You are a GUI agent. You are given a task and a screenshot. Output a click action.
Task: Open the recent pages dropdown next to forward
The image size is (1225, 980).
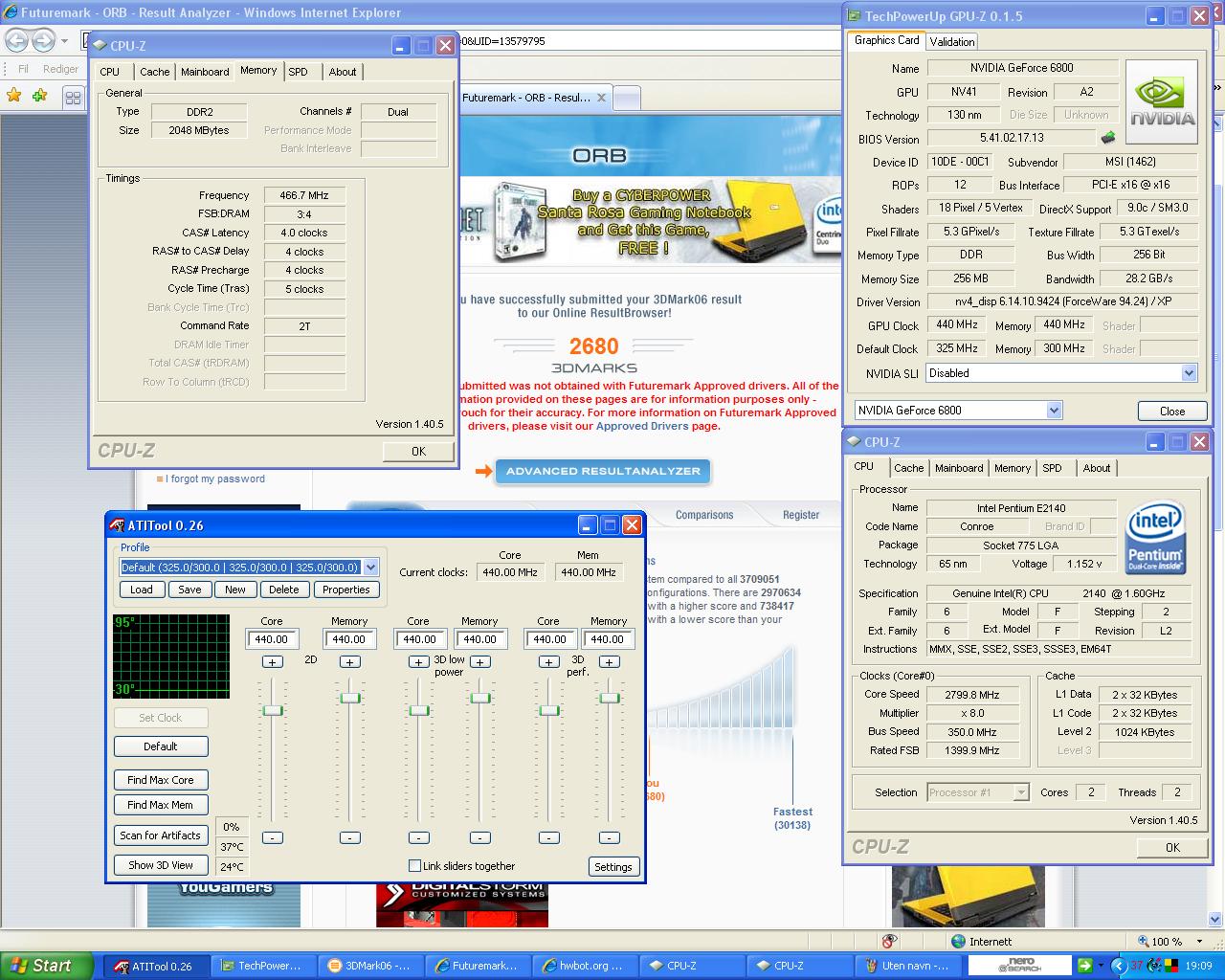pos(64,41)
